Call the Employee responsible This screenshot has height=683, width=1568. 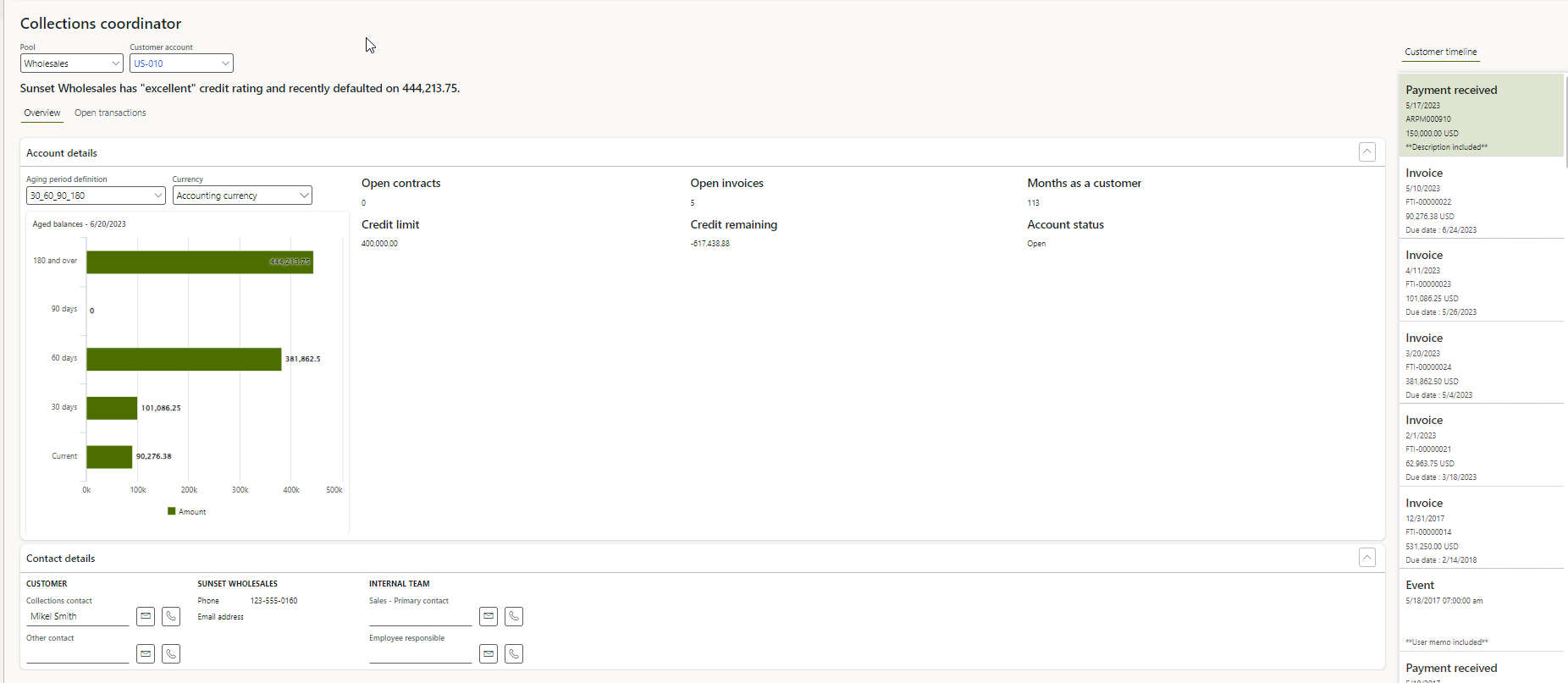(514, 653)
